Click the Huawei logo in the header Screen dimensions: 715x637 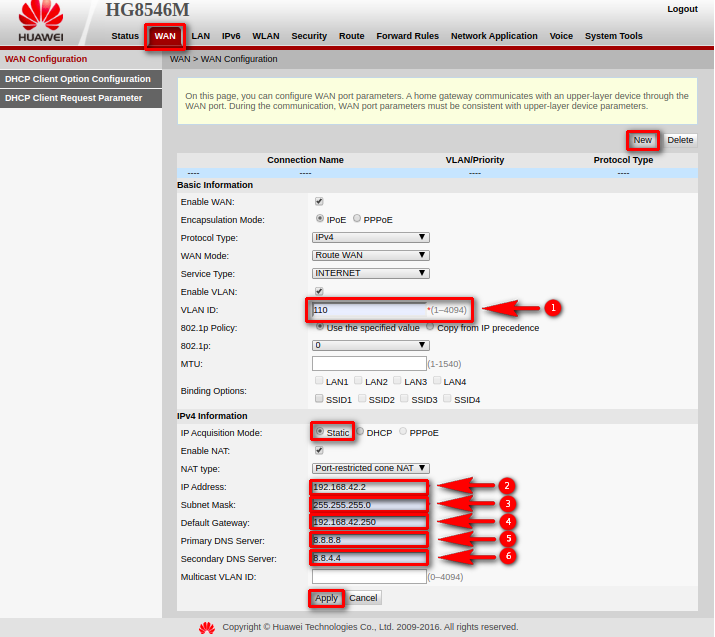40,22
